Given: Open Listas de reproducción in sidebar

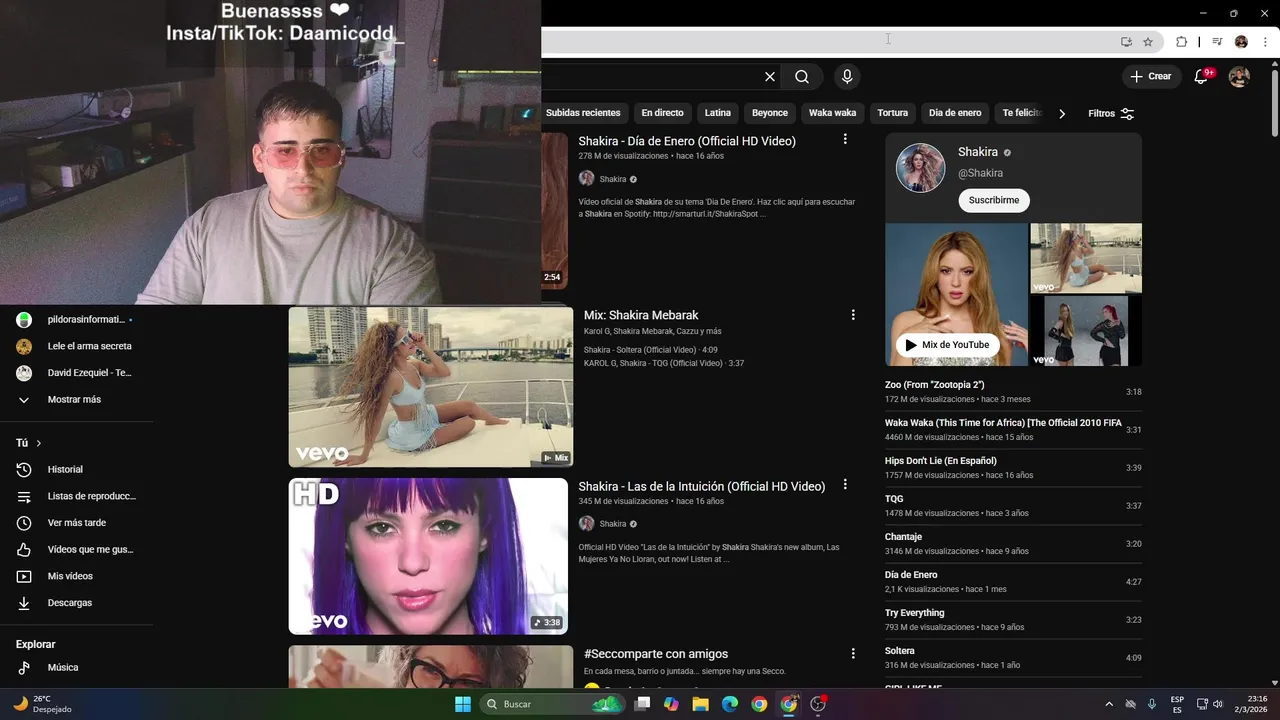Looking at the screenshot, I should [77, 496].
